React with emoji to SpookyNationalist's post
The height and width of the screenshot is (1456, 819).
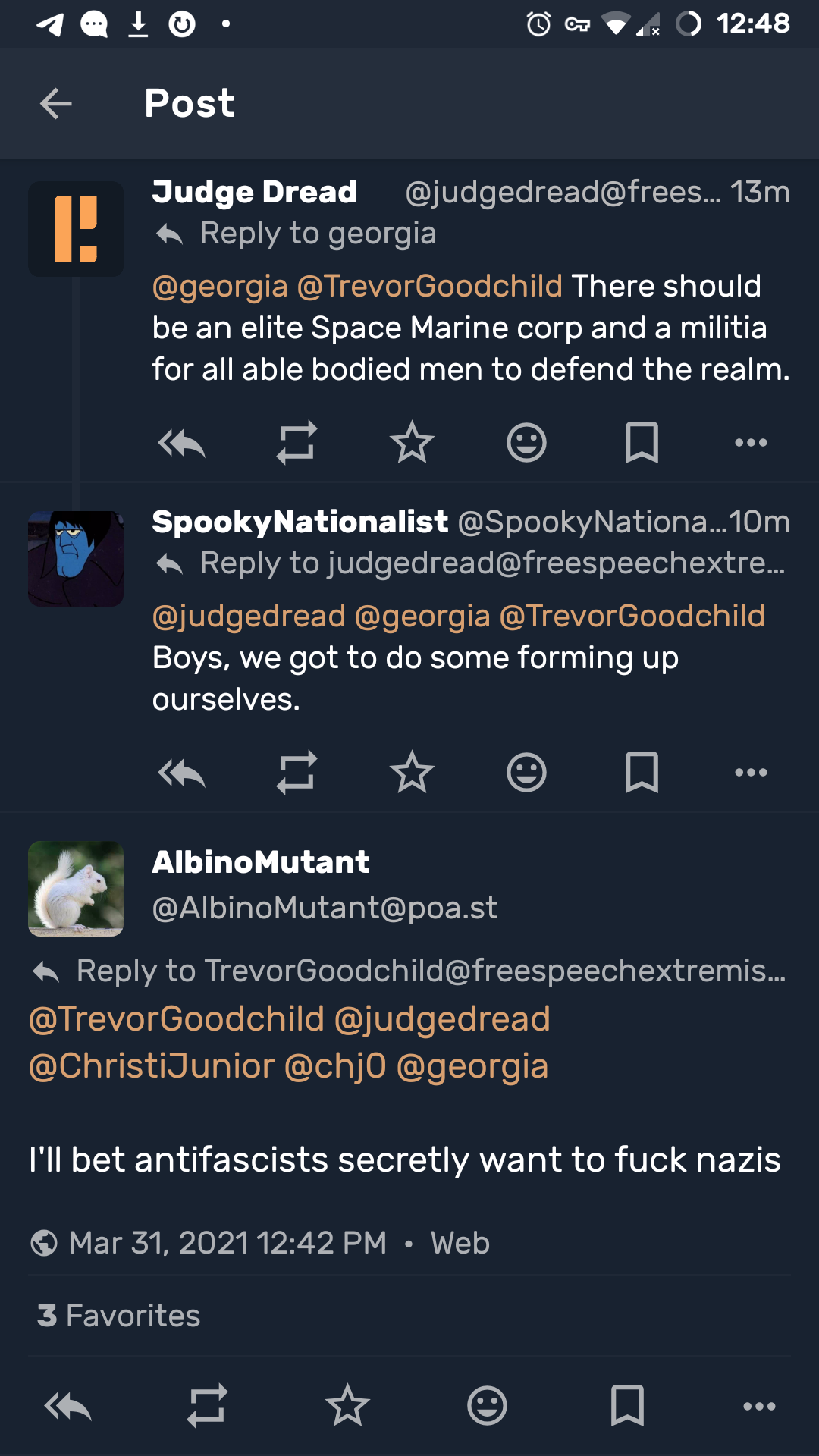click(526, 773)
